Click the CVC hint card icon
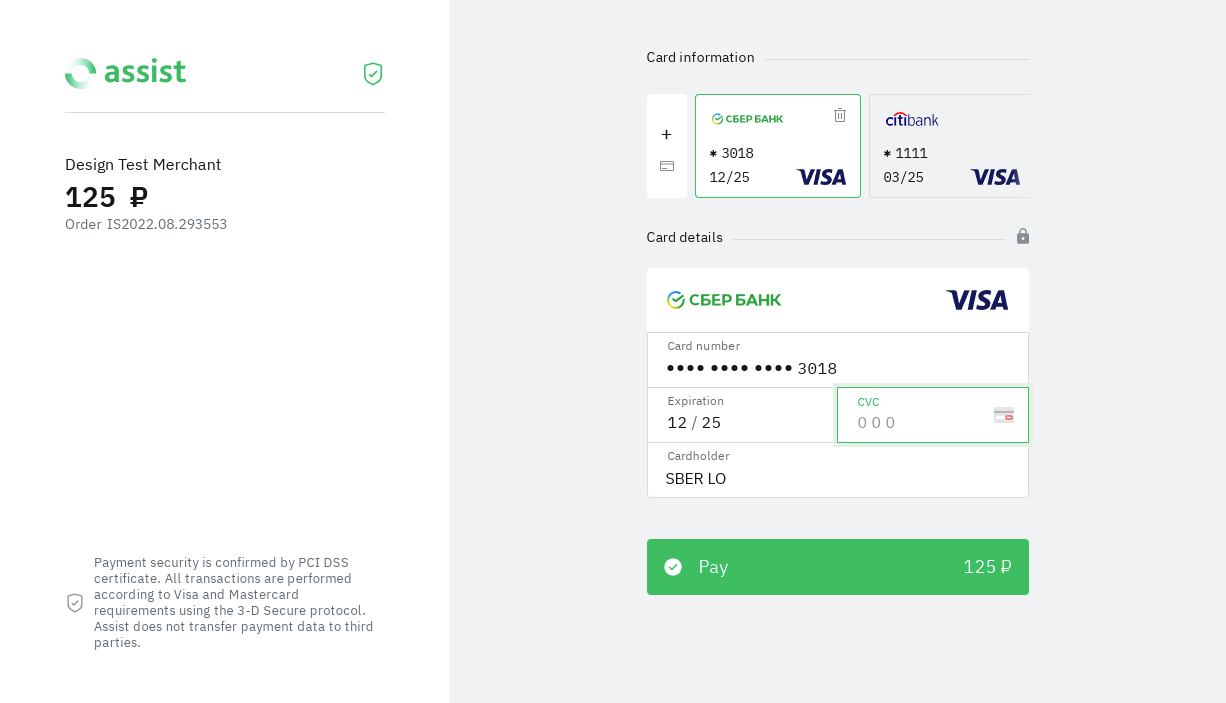The height and width of the screenshot is (703, 1226). (x=1003, y=415)
